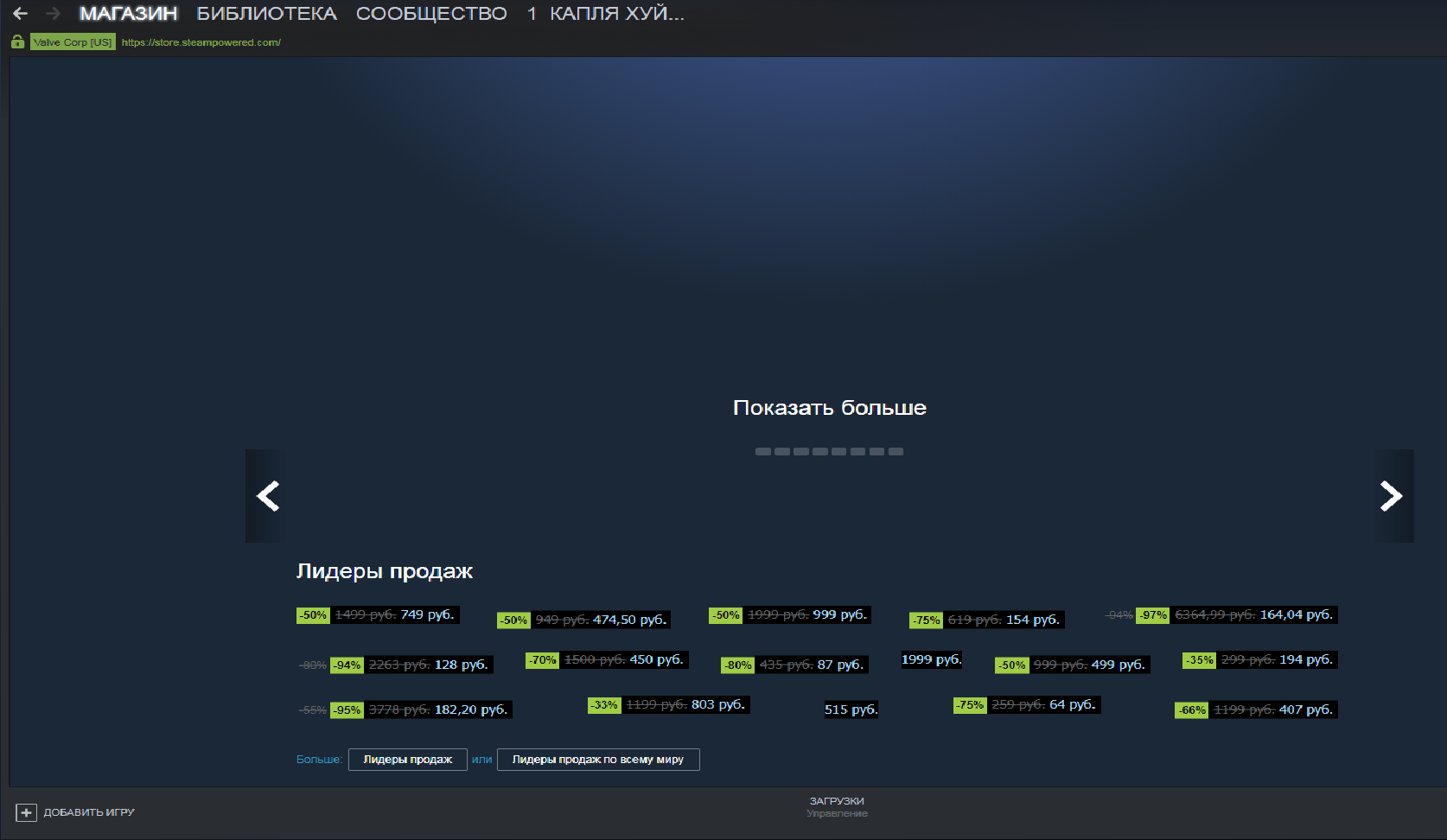Select the item priced 154 руб.
Viewport: 1447px width, 840px height.
986,620
